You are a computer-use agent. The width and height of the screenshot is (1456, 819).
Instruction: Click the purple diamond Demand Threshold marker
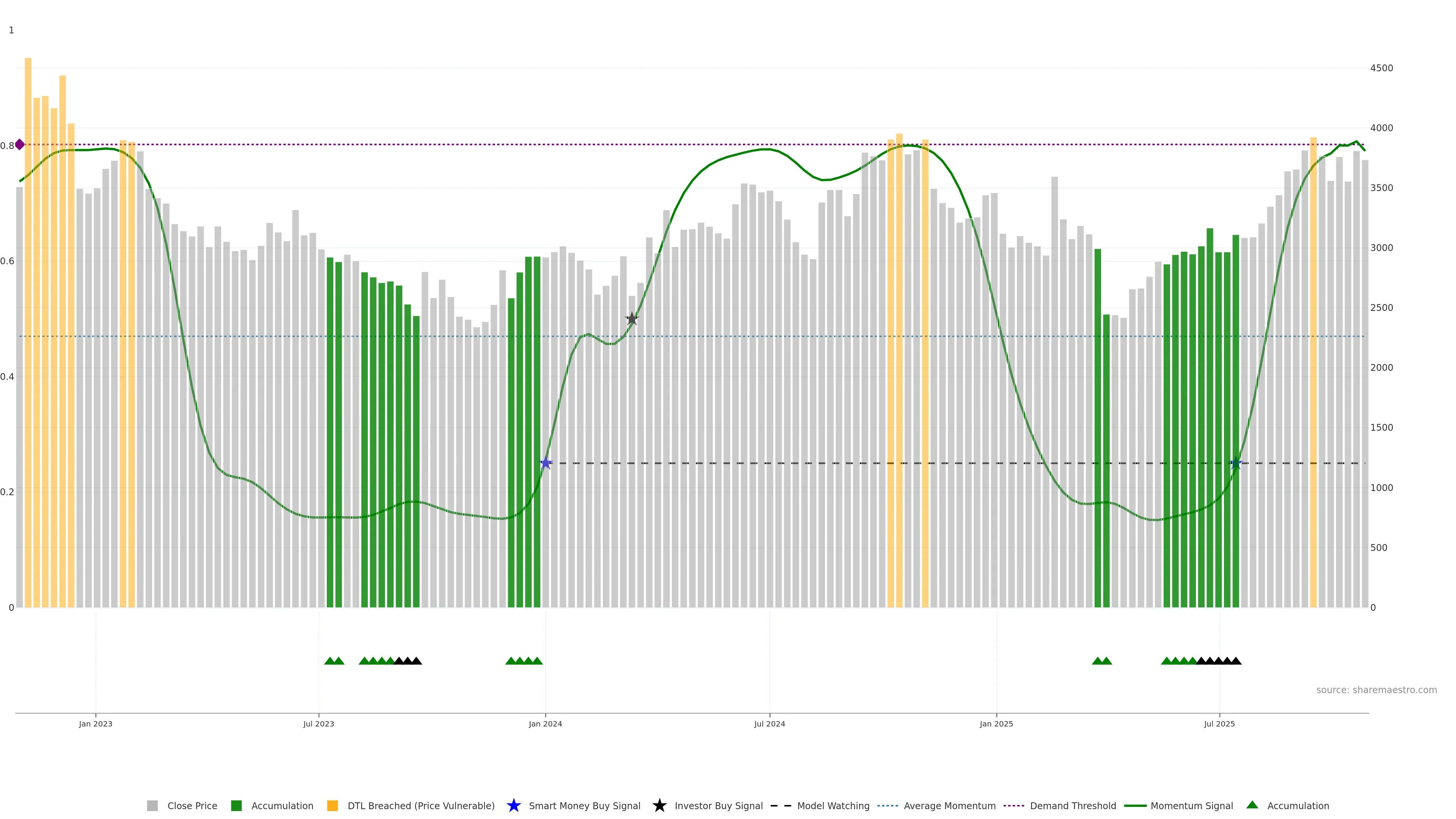(20, 145)
